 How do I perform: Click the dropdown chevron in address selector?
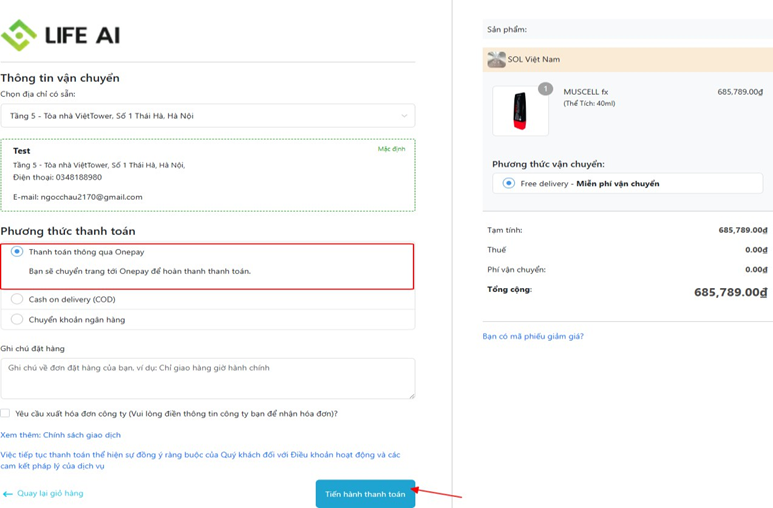point(404,116)
